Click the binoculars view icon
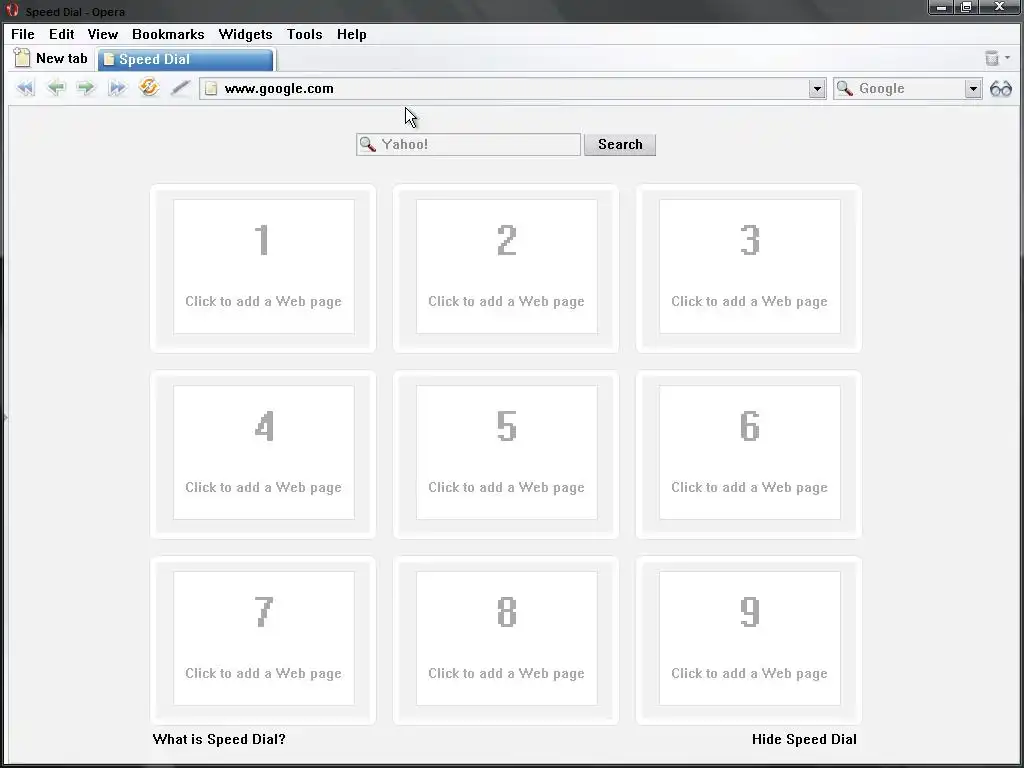 [1000, 89]
